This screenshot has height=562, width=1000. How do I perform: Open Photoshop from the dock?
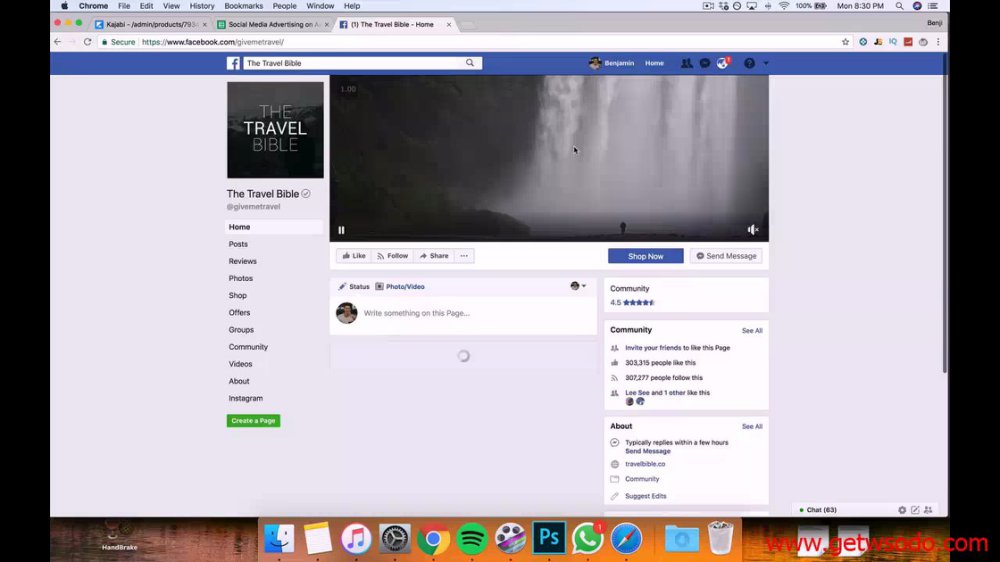[549, 538]
